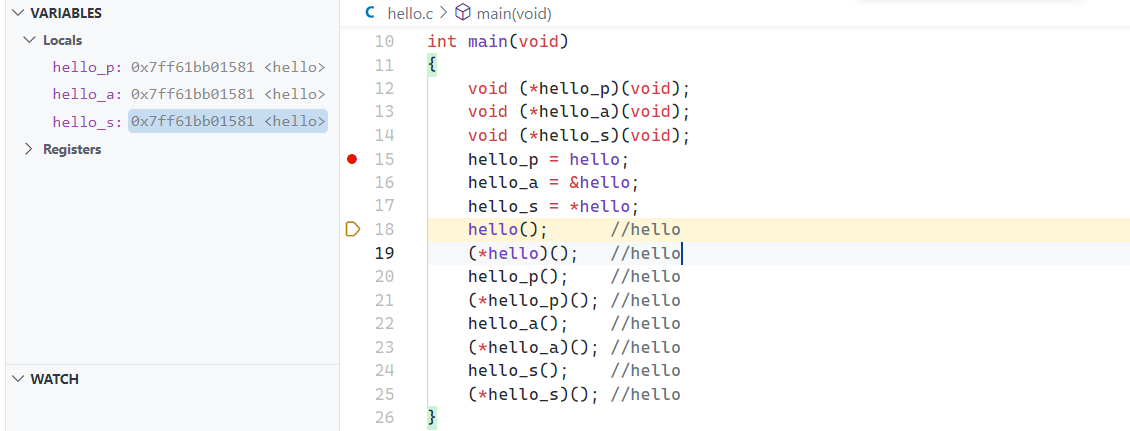Open hello.c breadcrumb item
Image resolution: width=1130 pixels, height=431 pixels.
click(x=410, y=13)
